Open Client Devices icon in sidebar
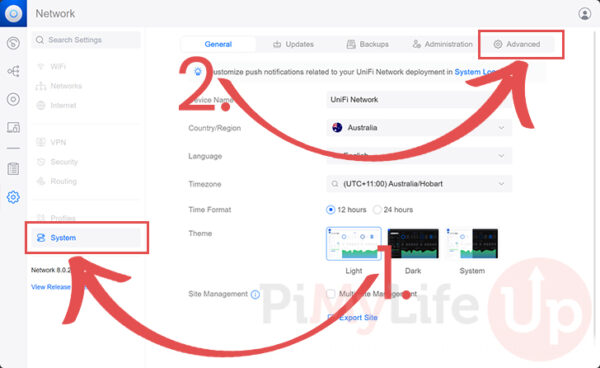The height and width of the screenshot is (368, 600). click(x=13, y=127)
